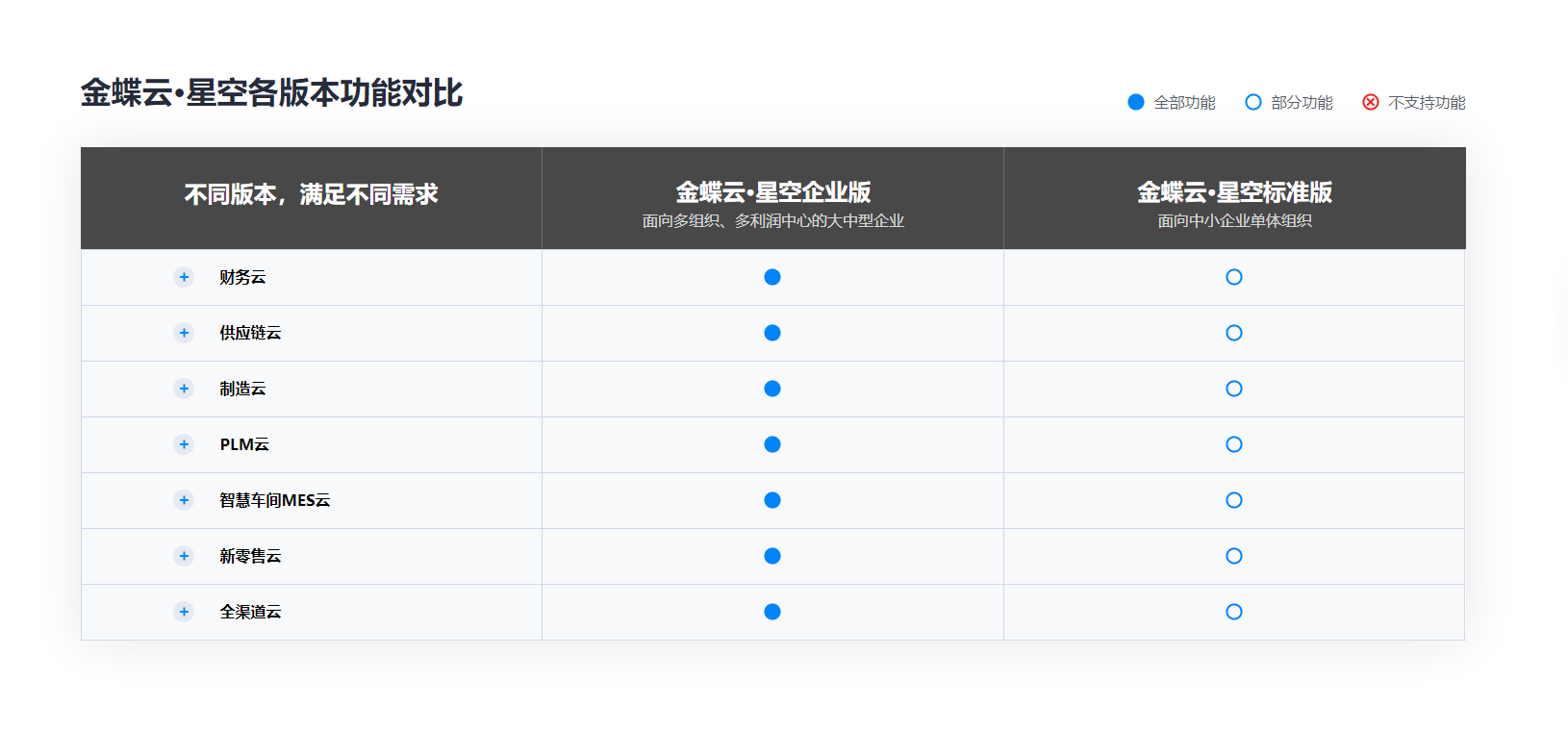Click the filled blue 全部功能 legend dot
This screenshot has height=730, width=1568.
[1136, 102]
